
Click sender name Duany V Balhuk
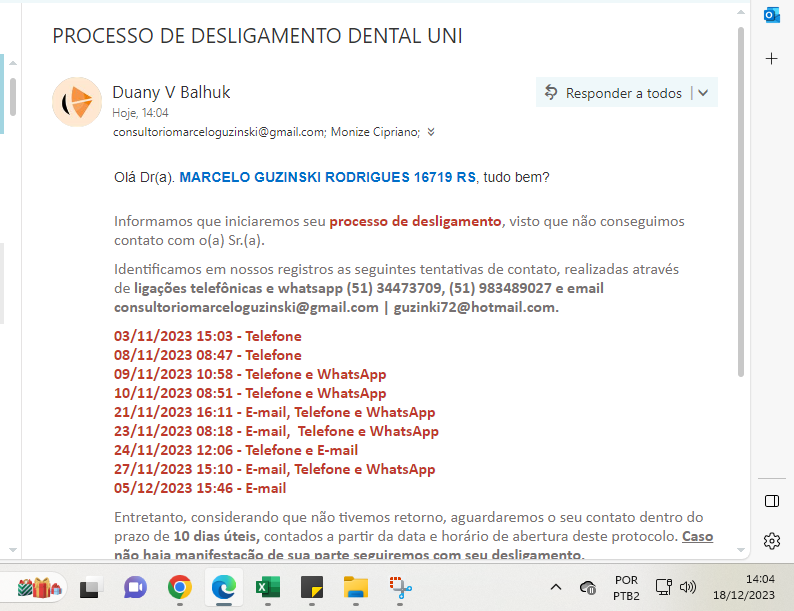click(x=171, y=92)
